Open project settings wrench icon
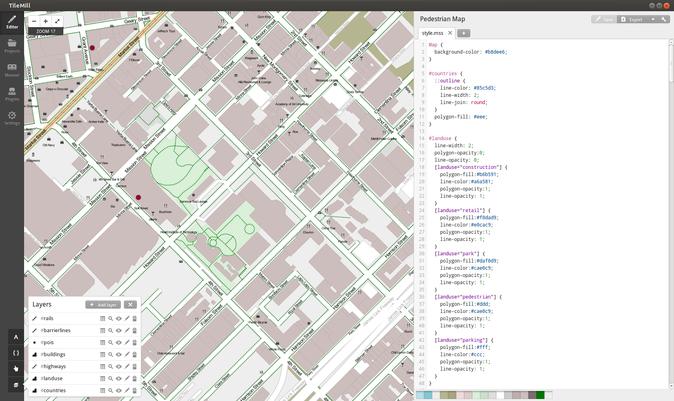The image size is (674, 401). (664, 19)
